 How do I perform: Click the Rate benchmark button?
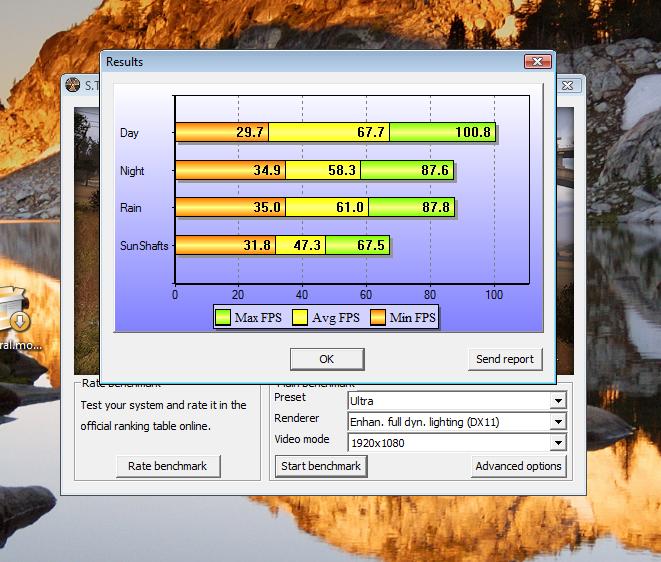[168, 466]
